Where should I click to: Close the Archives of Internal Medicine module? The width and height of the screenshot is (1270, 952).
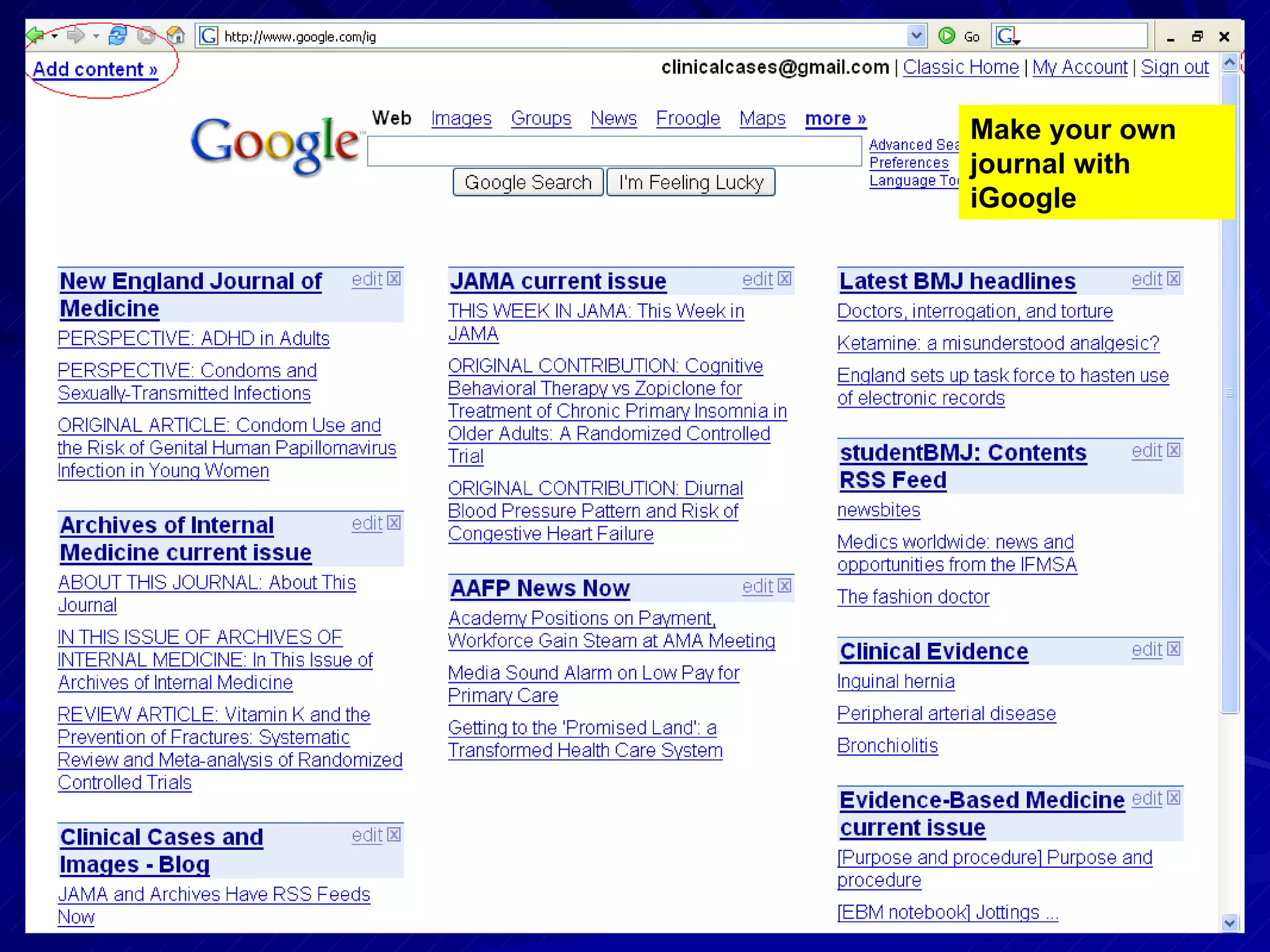(394, 523)
